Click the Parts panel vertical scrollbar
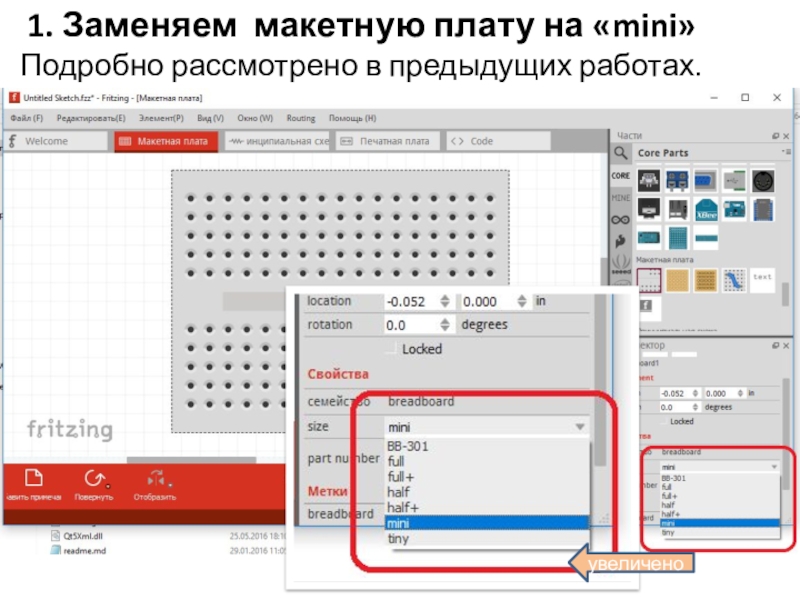The image size is (800, 600). (786, 294)
